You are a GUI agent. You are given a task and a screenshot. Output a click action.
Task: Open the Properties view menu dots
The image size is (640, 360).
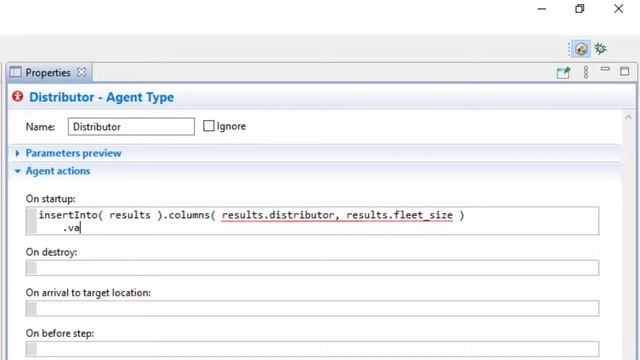coord(586,72)
